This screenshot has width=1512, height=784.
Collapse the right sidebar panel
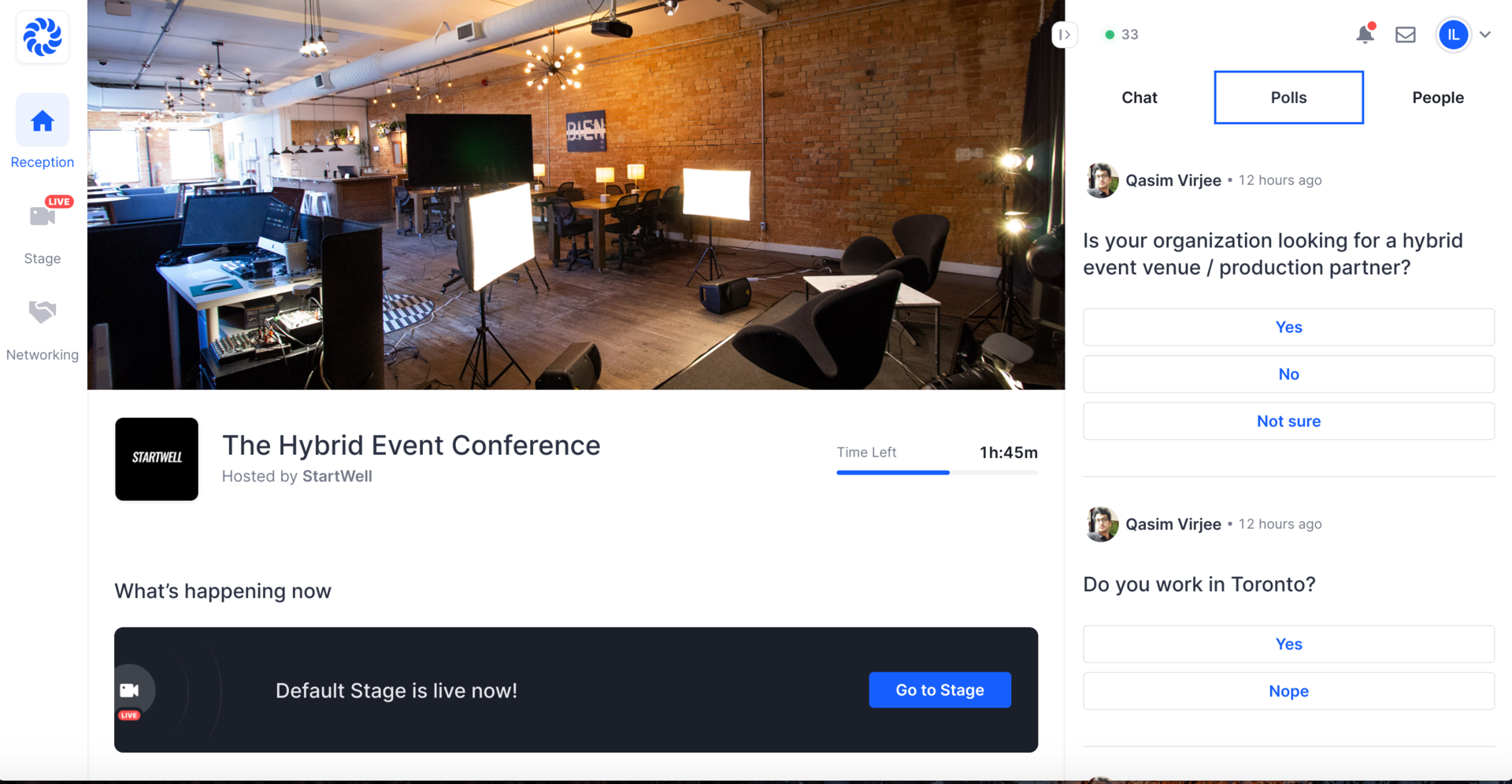pos(1065,35)
